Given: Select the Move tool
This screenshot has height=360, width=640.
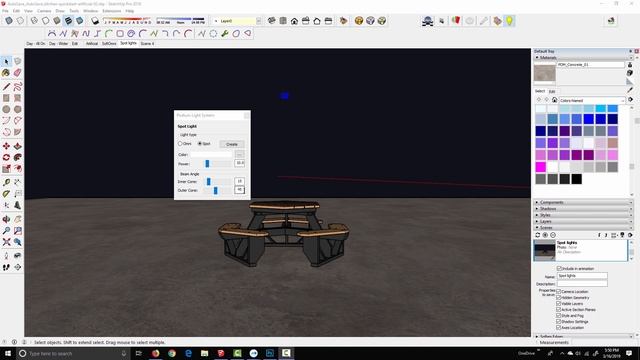Looking at the screenshot, I should pos(6,146).
